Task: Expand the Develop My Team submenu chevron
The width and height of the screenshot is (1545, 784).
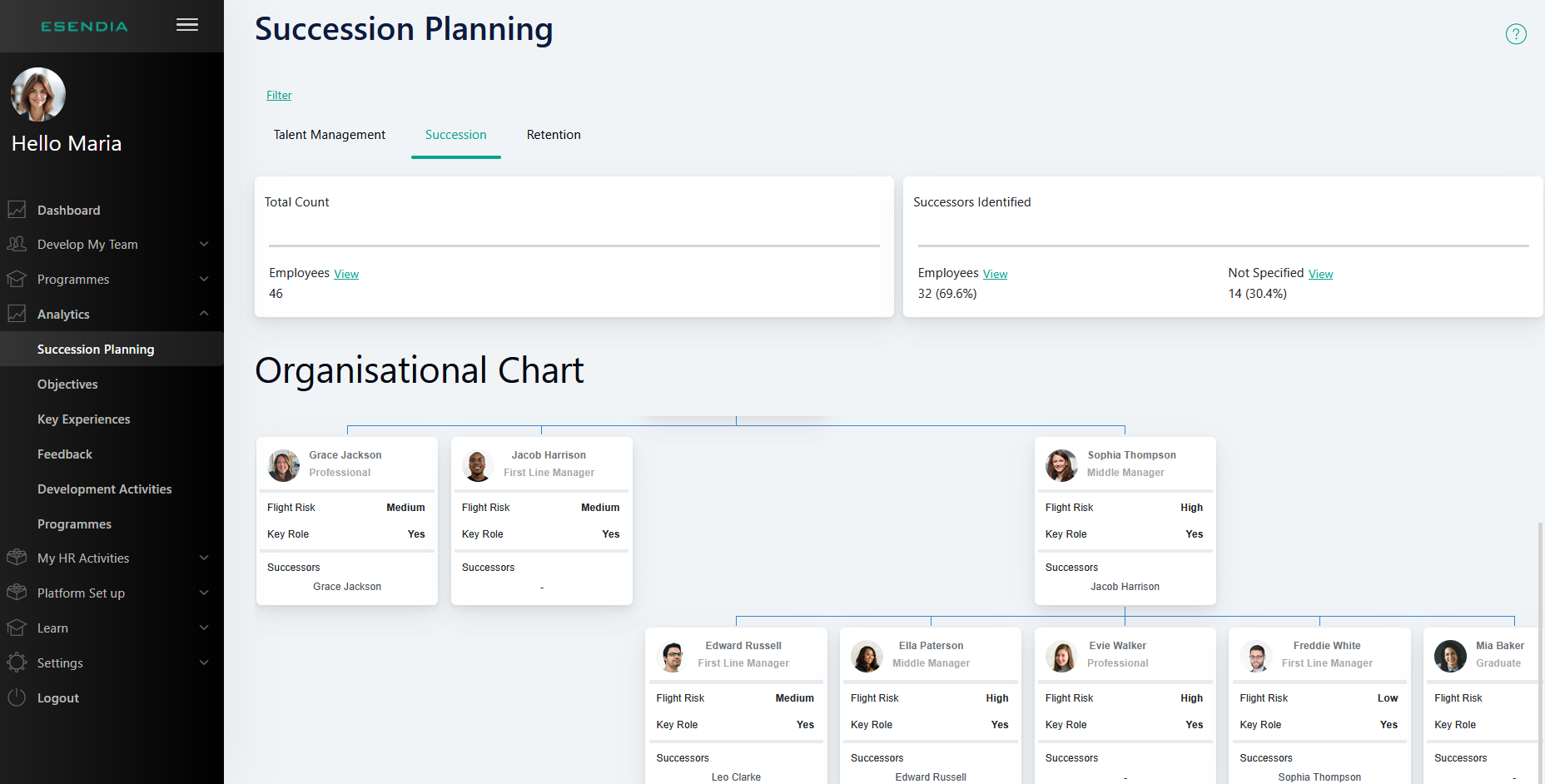Action: [x=204, y=244]
